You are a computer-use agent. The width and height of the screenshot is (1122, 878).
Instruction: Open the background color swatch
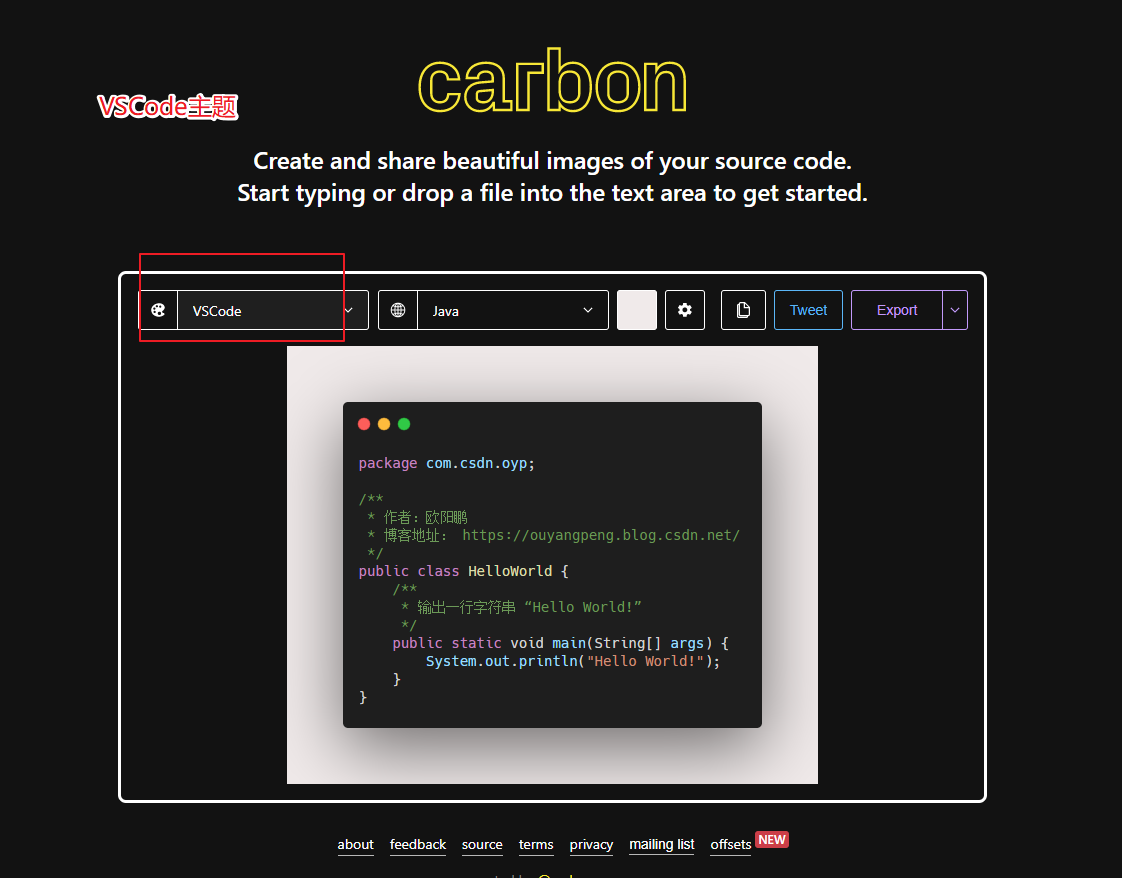point(637,310)
